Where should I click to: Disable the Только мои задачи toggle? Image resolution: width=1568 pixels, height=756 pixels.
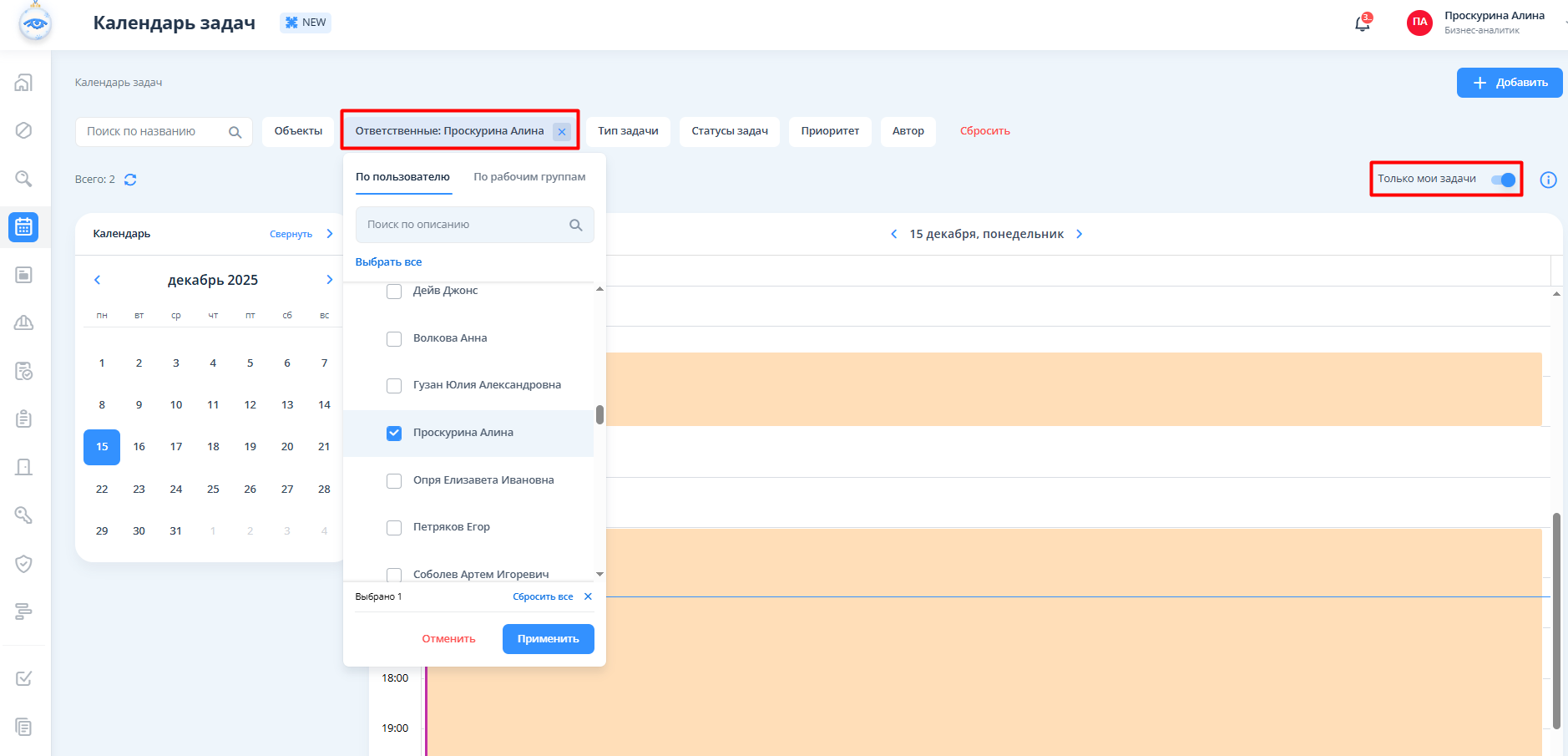(x=1502, y=180)
